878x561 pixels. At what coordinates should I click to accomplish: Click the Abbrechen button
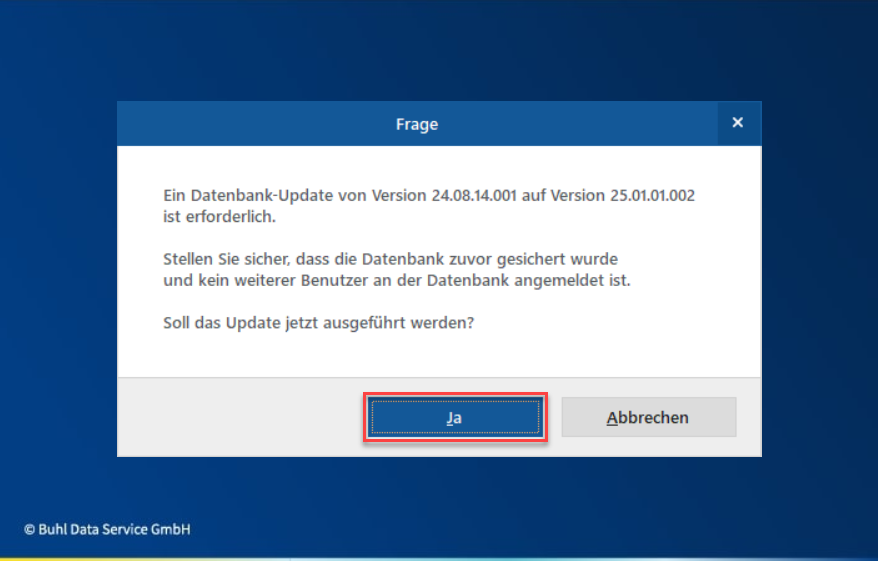click(x=648, y=417)
